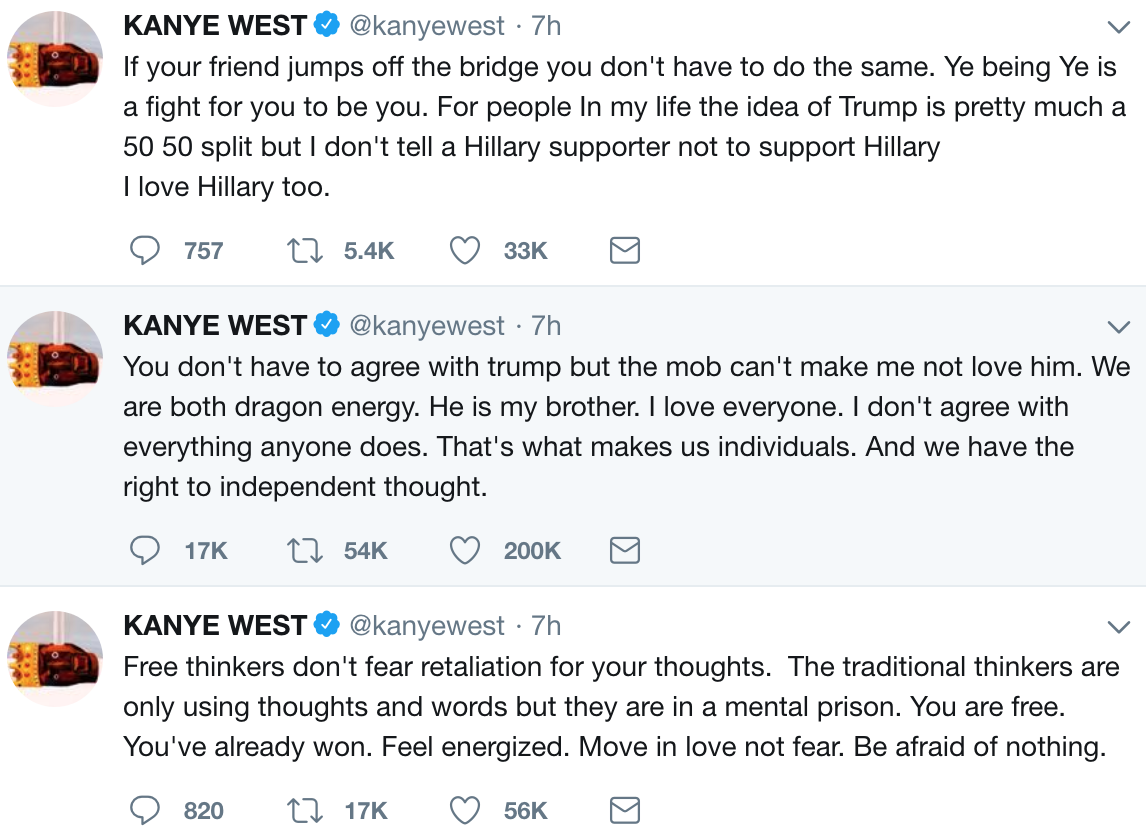The height and width of the screenshot is (832, 1146).
Task: Like the tweet with 200K likes
Action: coord(465,550)
